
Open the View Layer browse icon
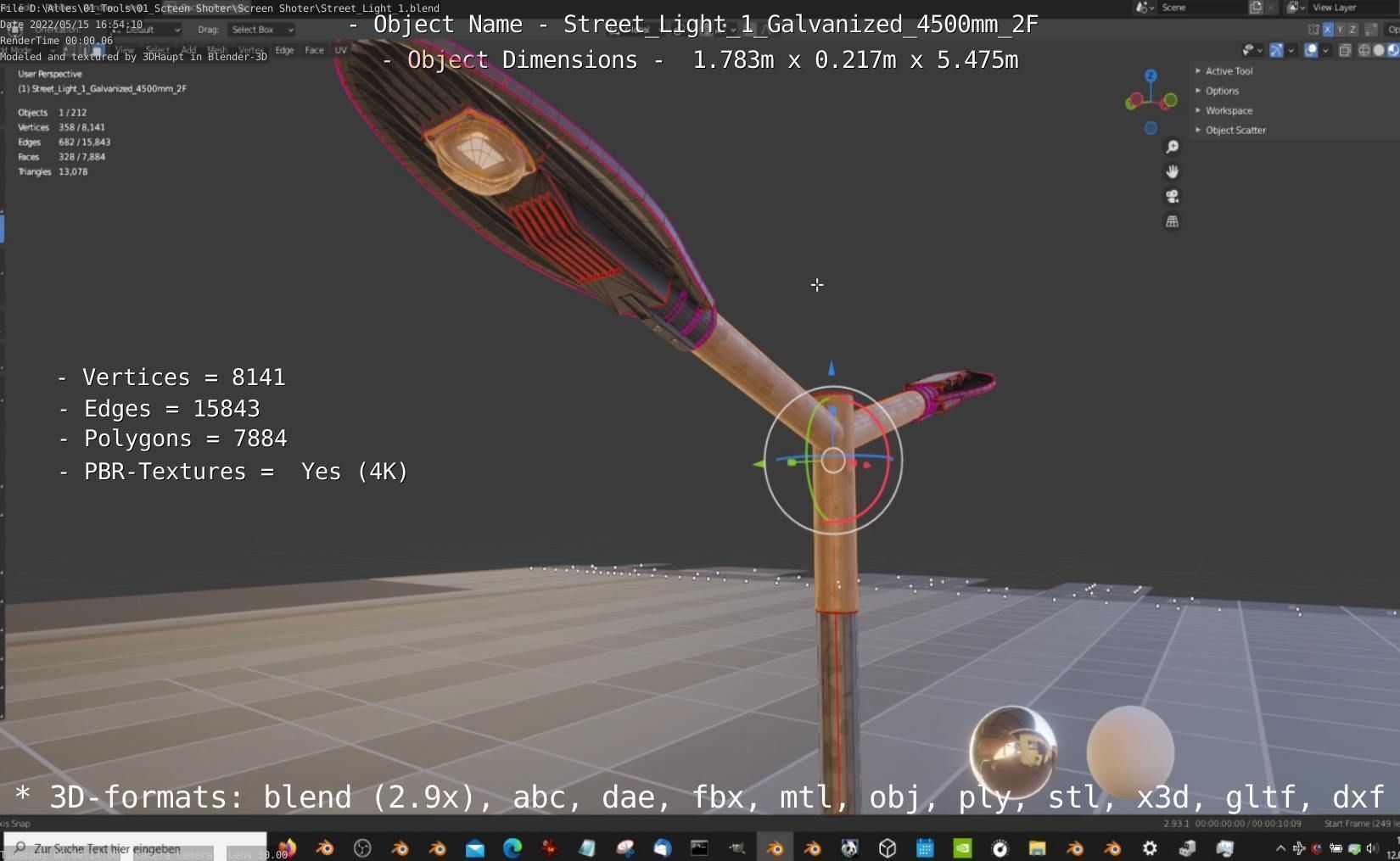tap(1295, 7)
